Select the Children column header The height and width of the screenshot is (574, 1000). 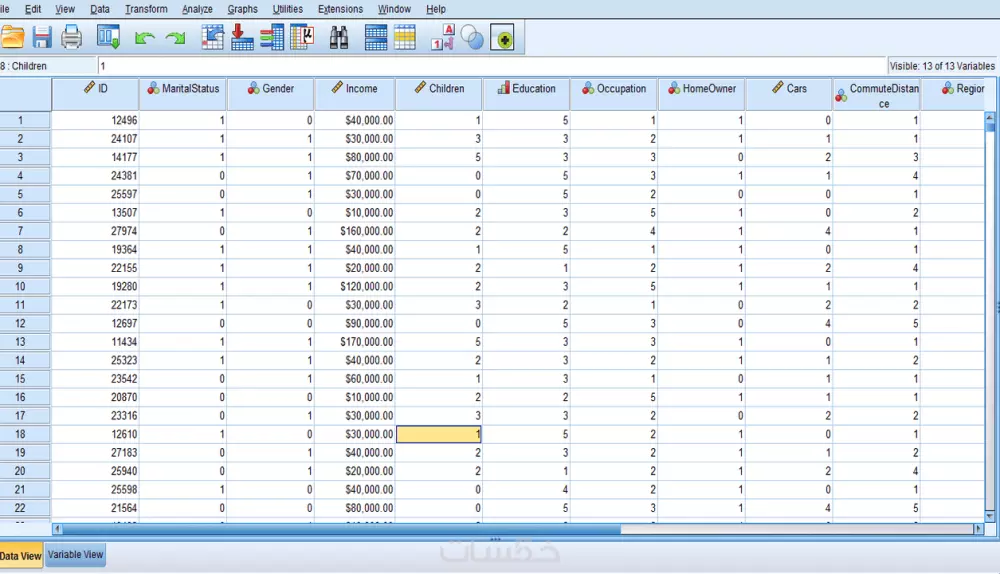point(439,94)
